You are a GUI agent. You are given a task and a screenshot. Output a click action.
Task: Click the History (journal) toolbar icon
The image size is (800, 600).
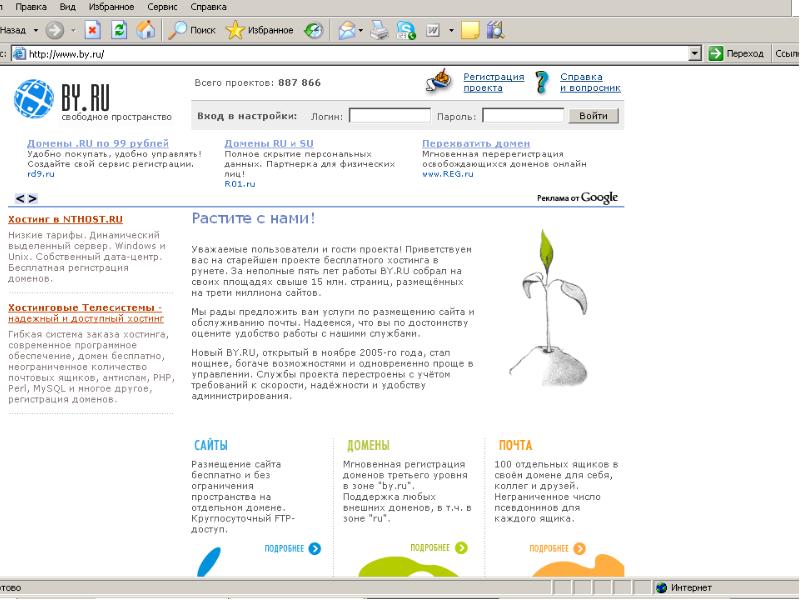click(314, 30)
